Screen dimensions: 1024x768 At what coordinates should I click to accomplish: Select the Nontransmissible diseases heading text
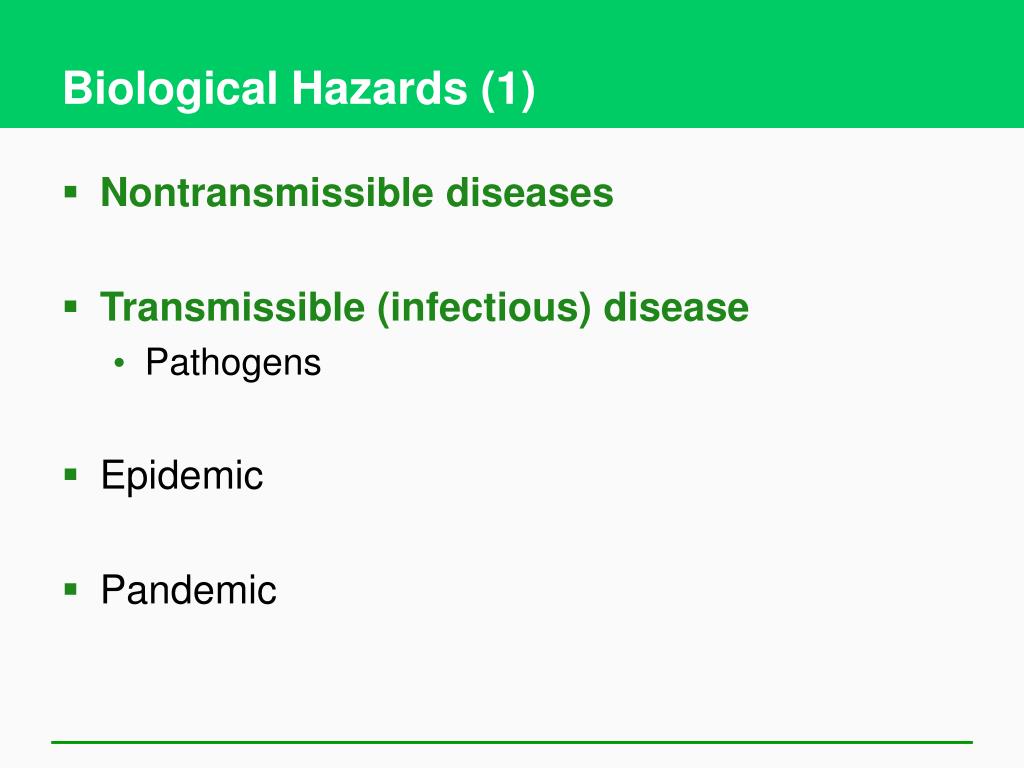[357, 193]
